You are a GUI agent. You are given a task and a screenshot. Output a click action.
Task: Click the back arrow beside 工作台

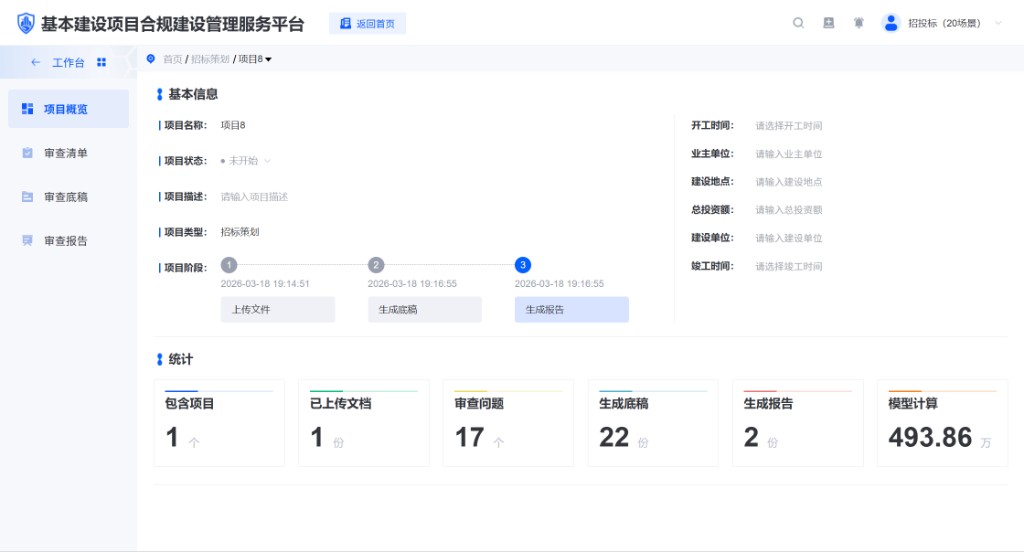[x=36, y=62]
